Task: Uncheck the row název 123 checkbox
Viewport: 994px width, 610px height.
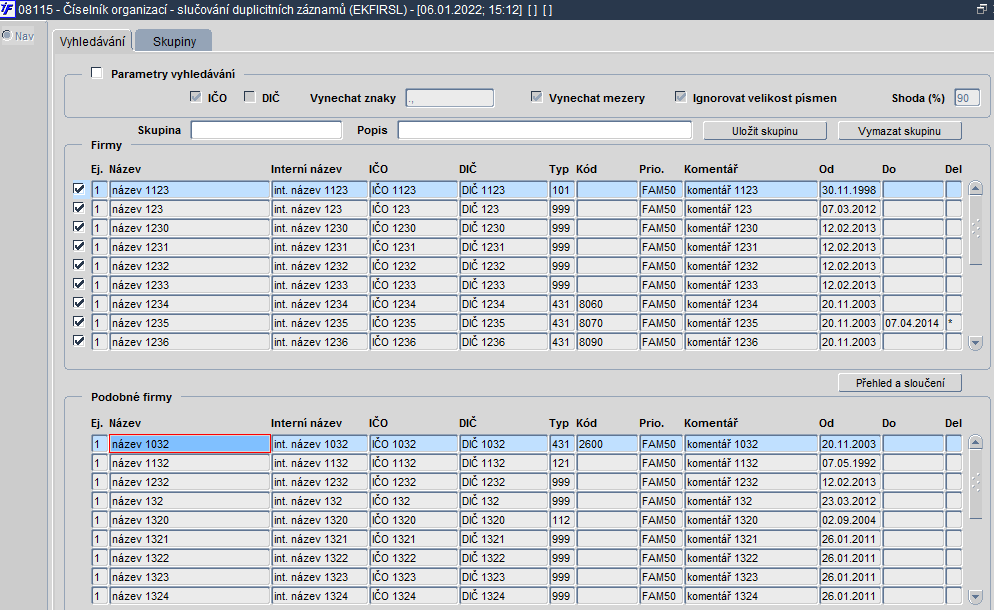Action: pos(79,208)
